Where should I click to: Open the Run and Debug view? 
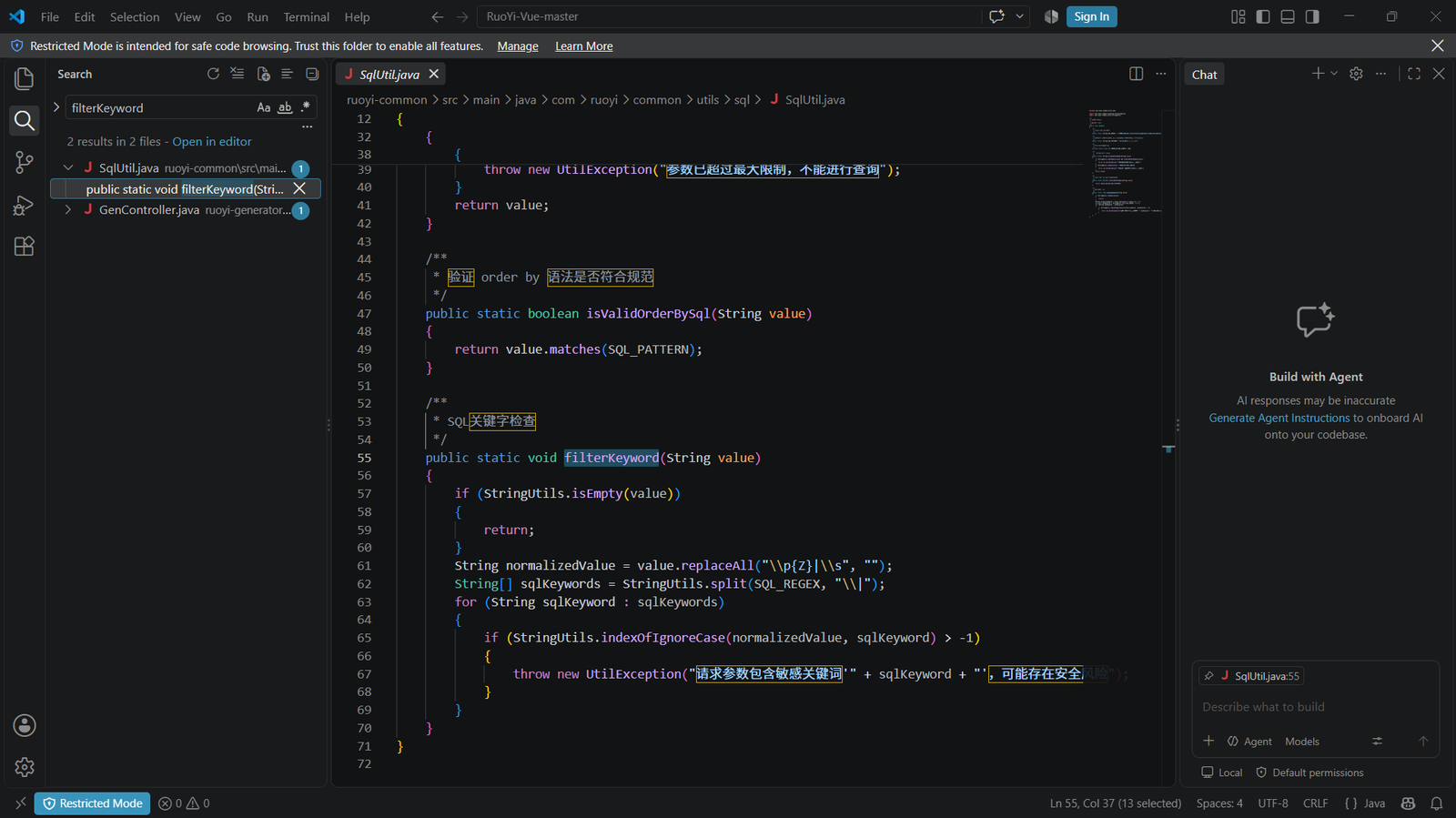pyautogui.click(x=25, y=205)
